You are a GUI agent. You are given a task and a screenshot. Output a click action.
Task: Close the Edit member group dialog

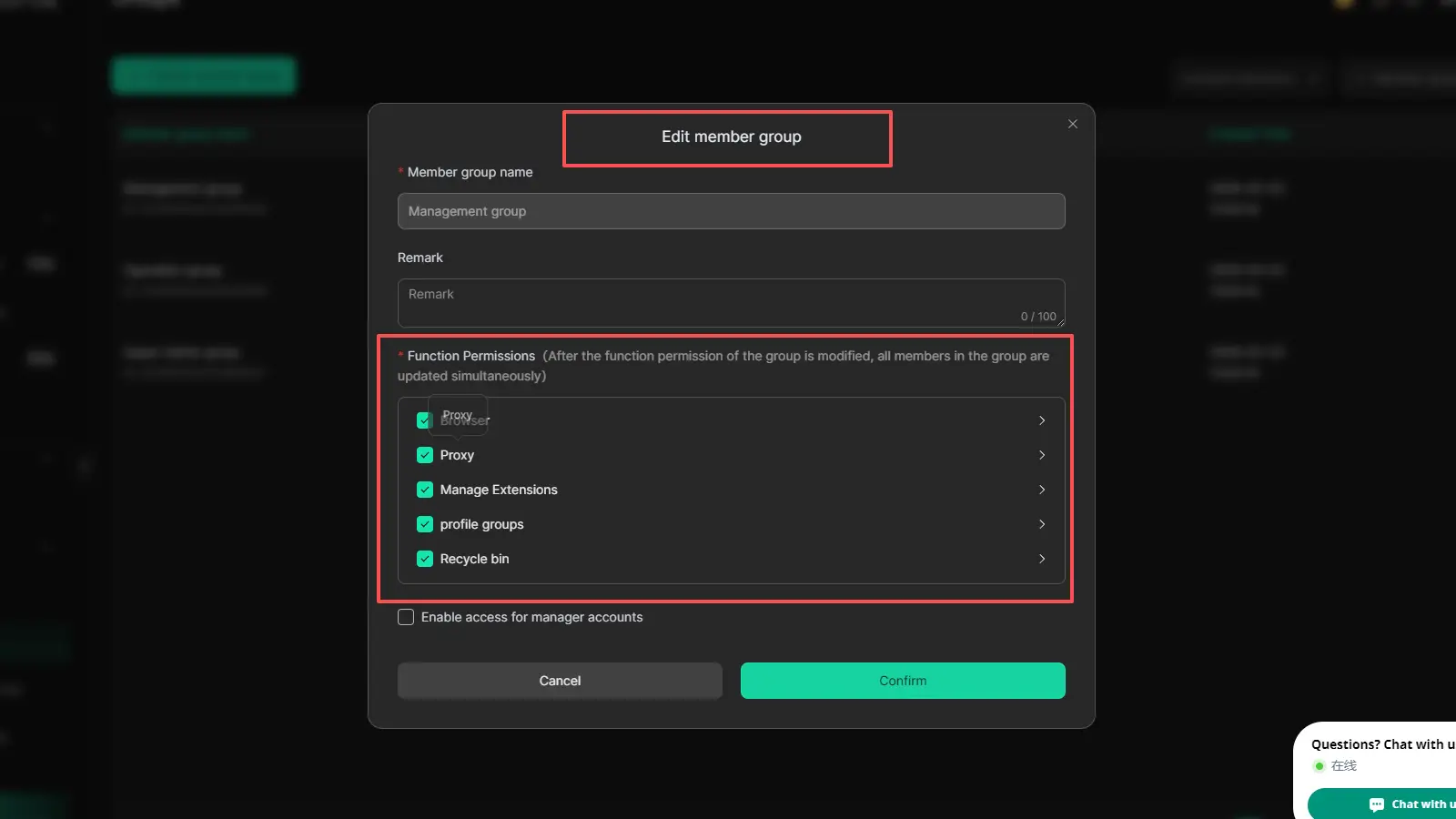1073,124
